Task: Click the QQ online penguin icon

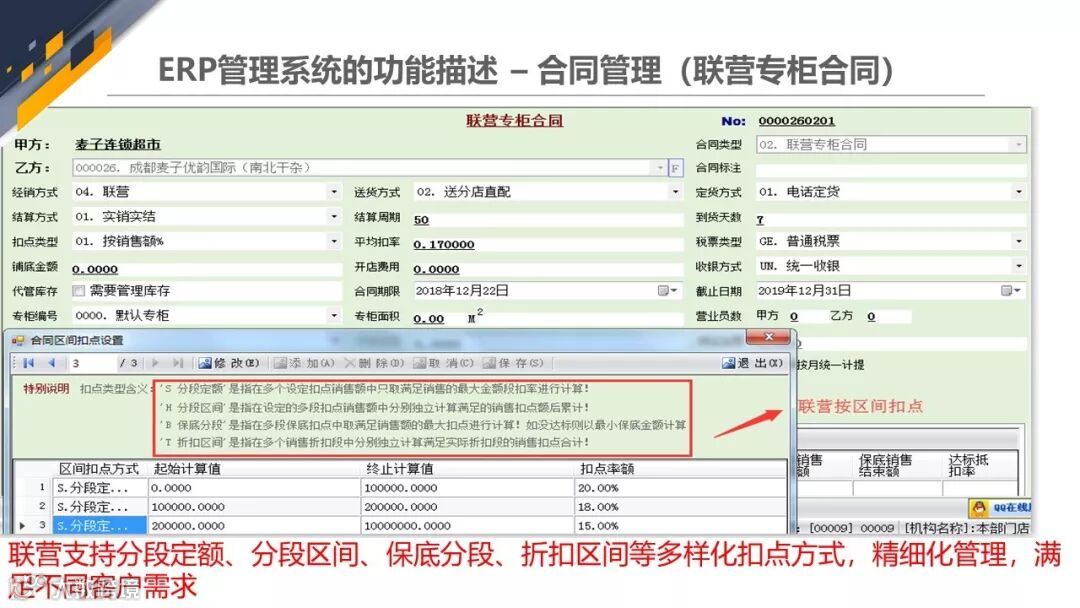Action: 979,508
